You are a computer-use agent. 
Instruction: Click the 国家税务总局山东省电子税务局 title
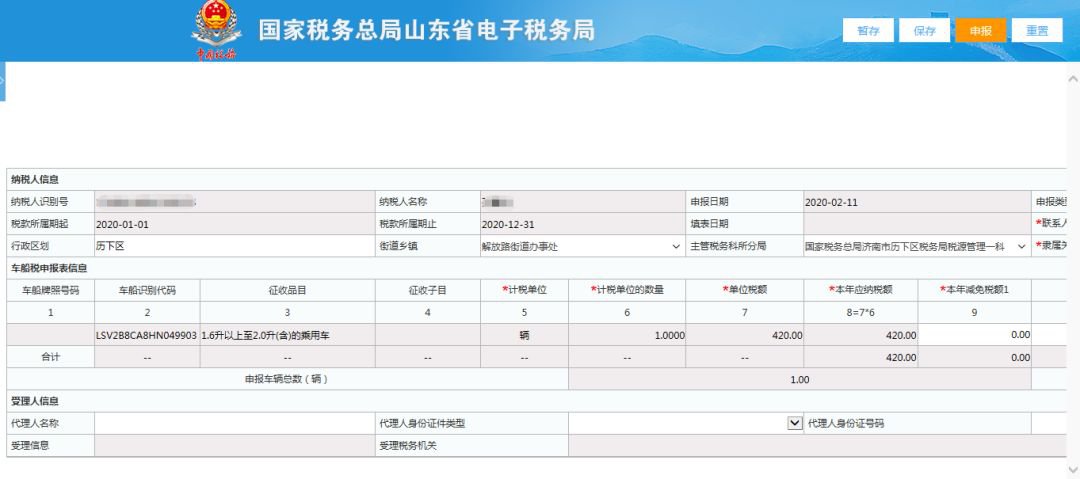click(426, 30)
